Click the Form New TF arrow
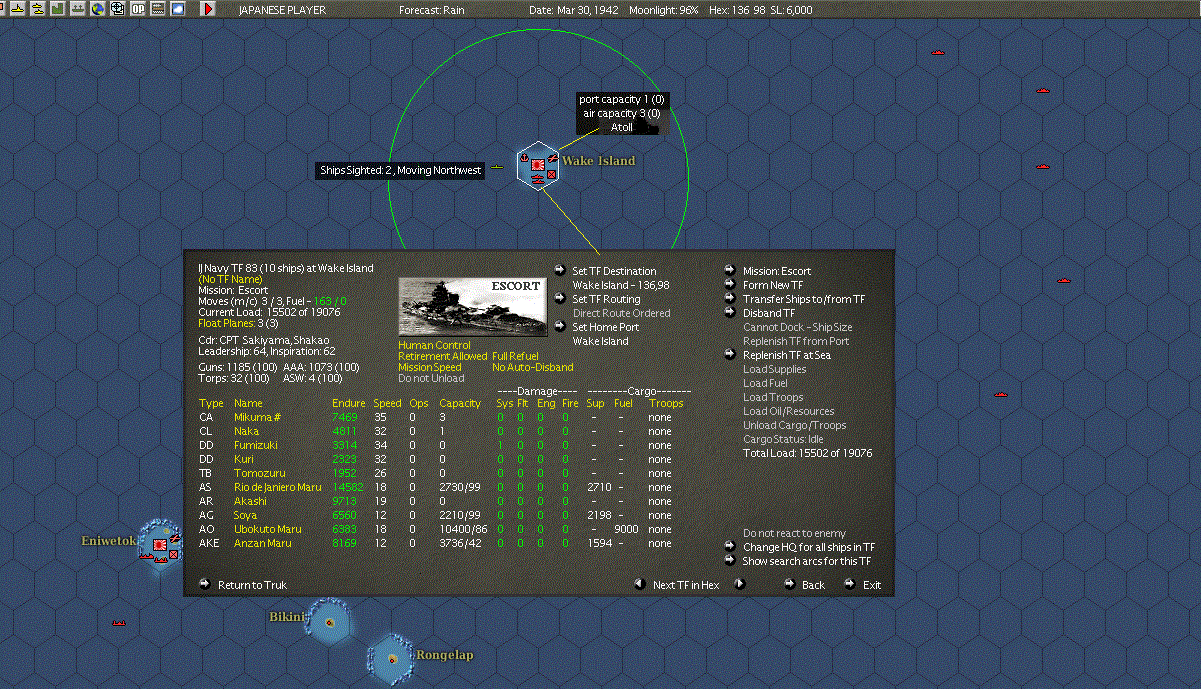 (731, 285)
